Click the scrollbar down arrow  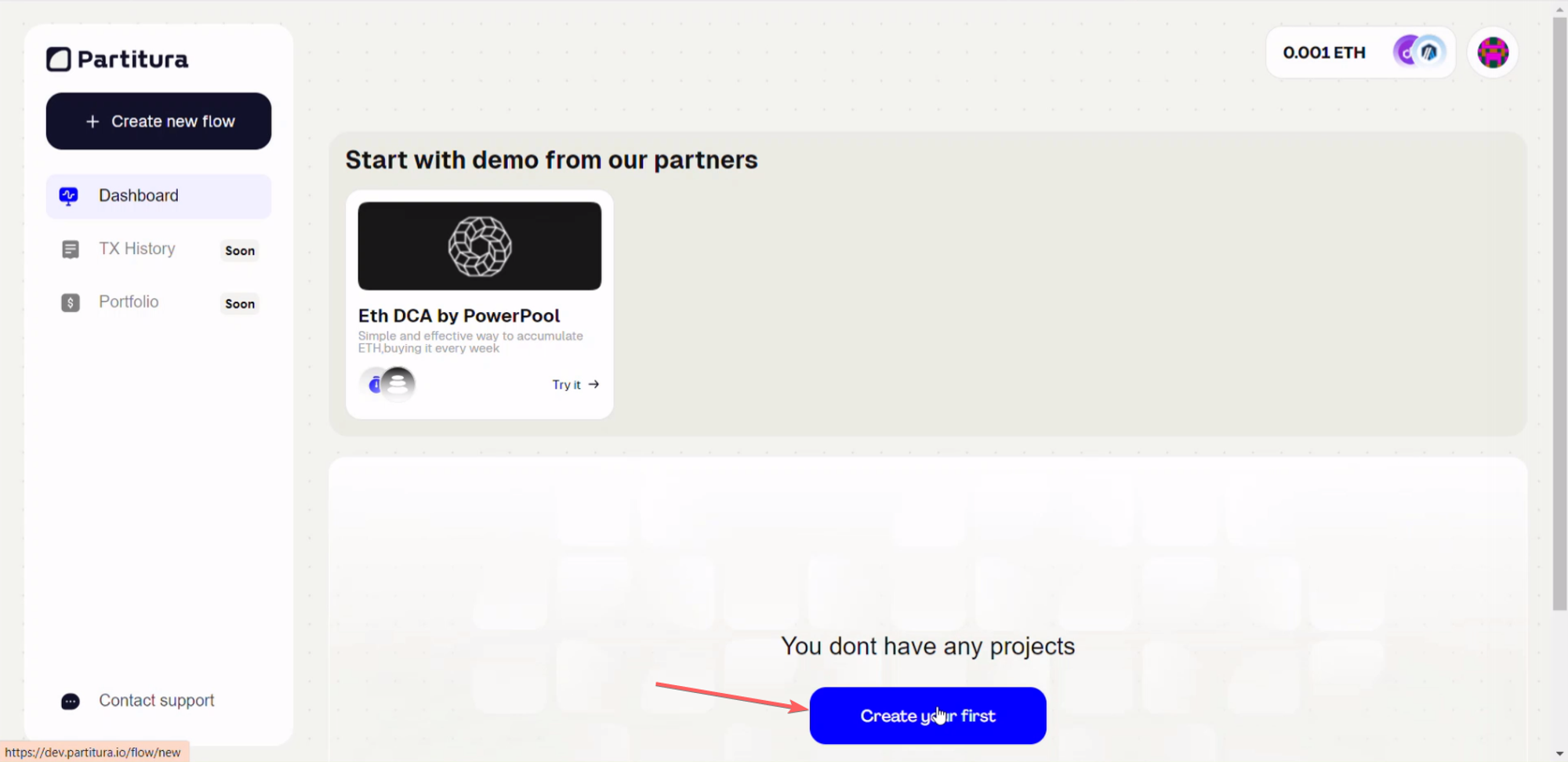[1559, 753]
